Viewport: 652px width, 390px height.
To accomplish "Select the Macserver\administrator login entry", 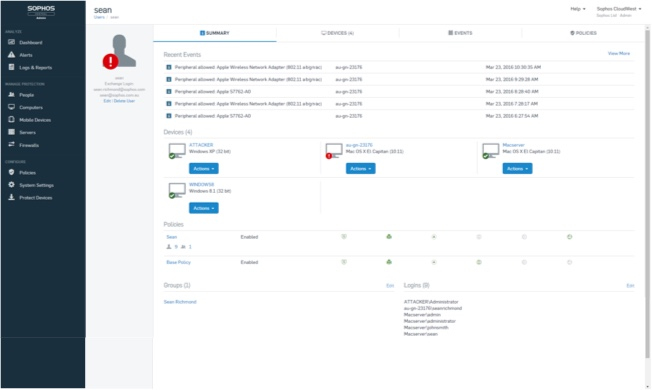I will pos(430,321).
